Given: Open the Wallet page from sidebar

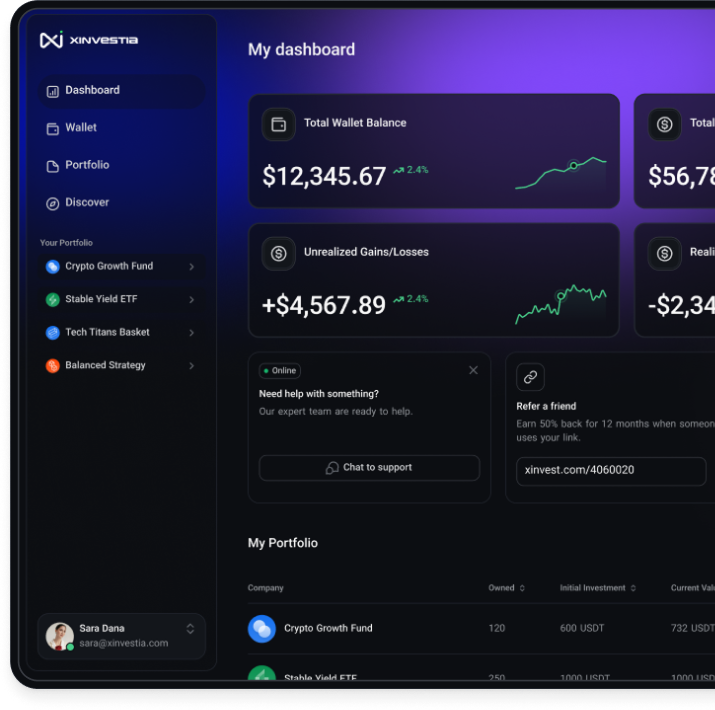Looking at the screenshot, I should point(81,128).
